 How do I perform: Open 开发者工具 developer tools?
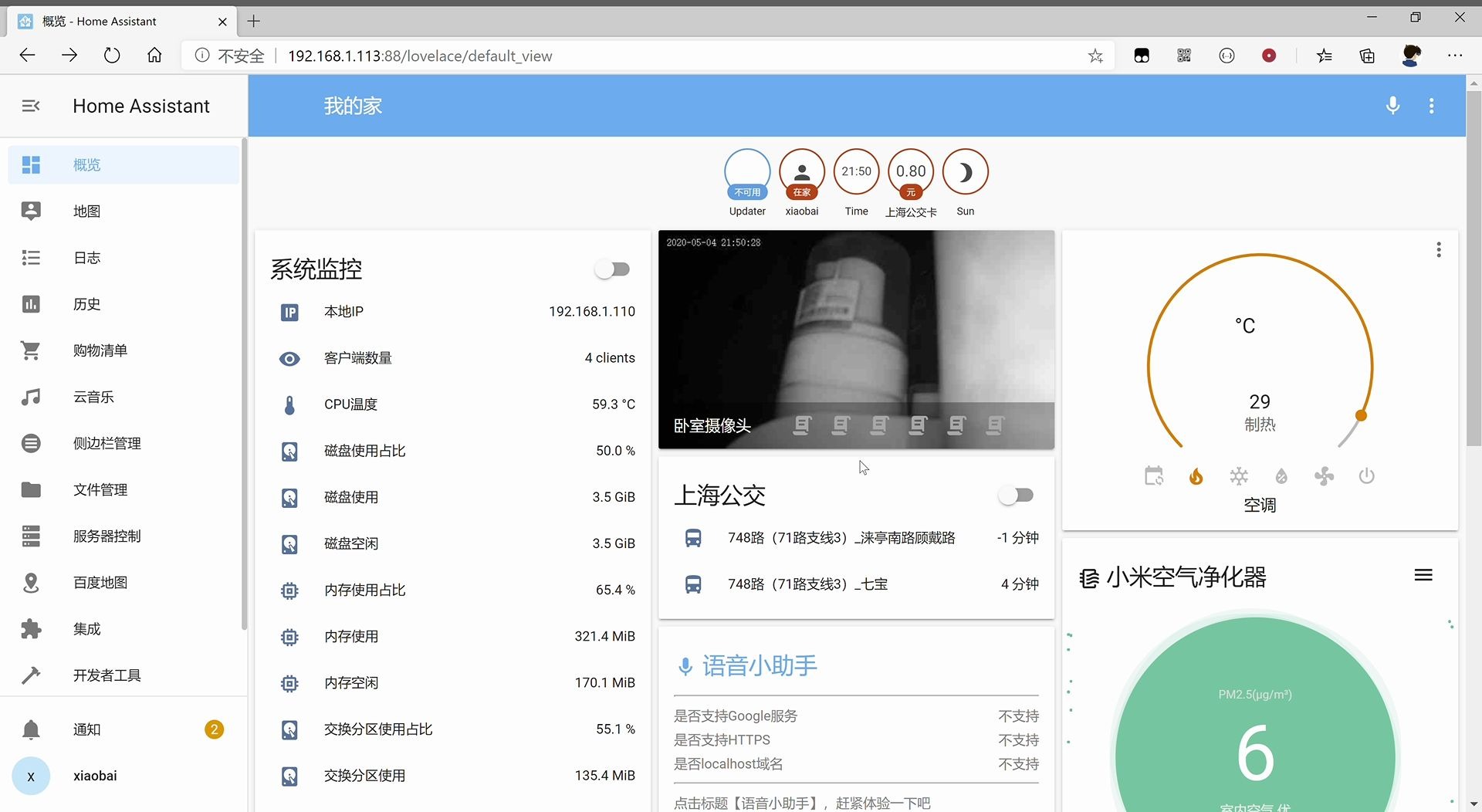pos(123,675)
